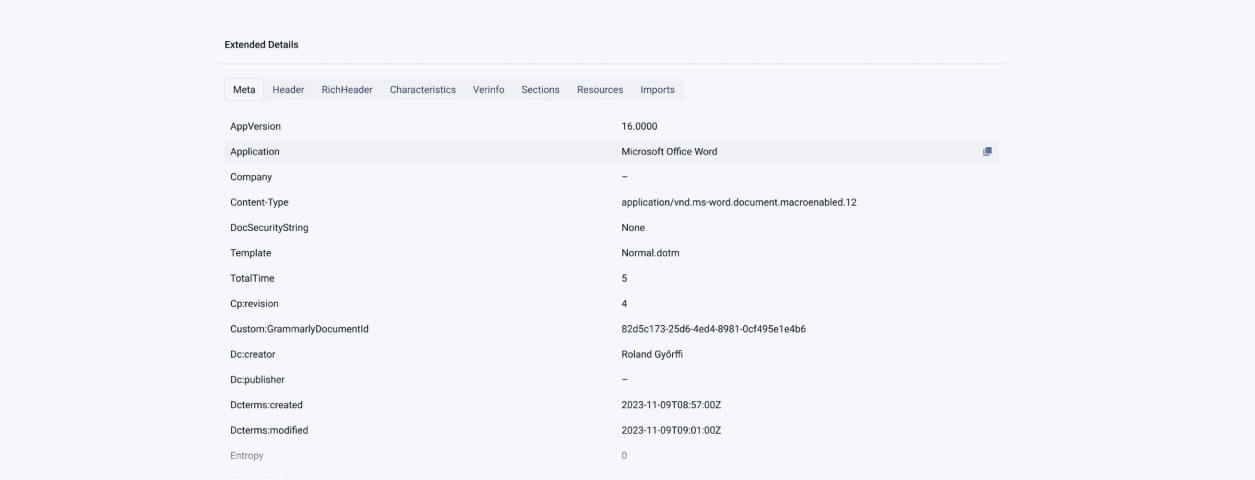Select the Dcterms:modified timestamp value
Viewport: 1255px width, 480px height.
click(671, 430)
